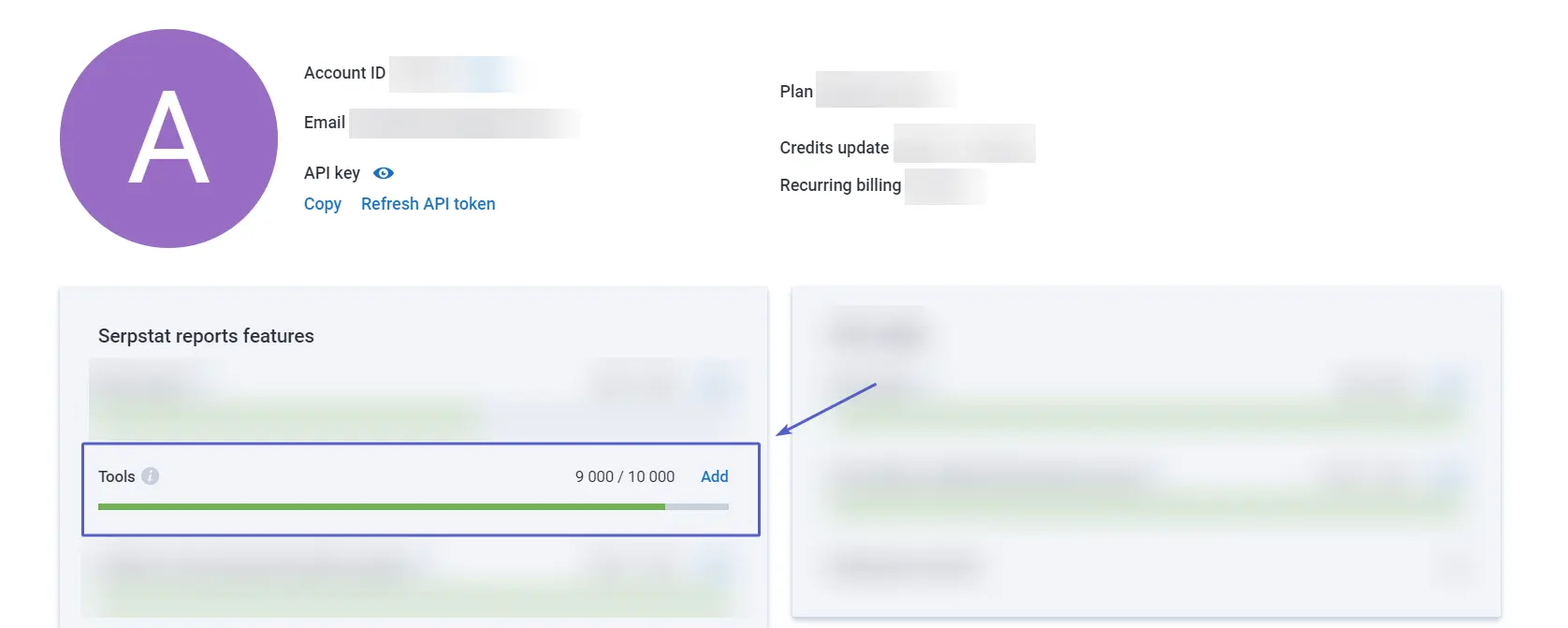This screenshot has width=1568, height=628.
Task: Click the blurred Credits update value
Action: tap(964, 143)
